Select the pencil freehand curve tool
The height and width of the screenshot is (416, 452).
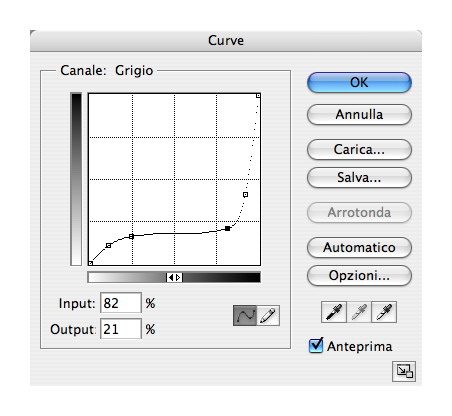[268, 315]
